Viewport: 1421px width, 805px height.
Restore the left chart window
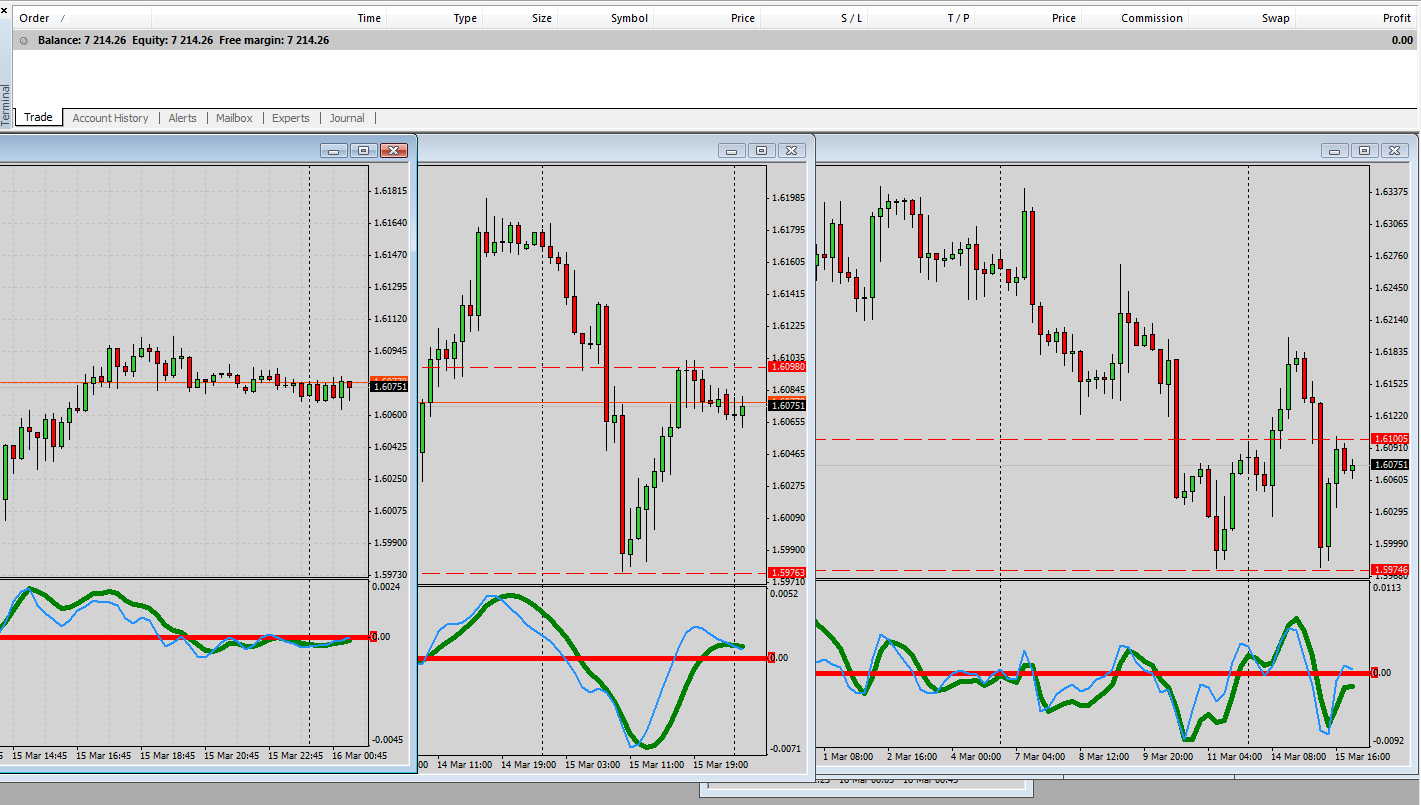[x=364, y=150]
